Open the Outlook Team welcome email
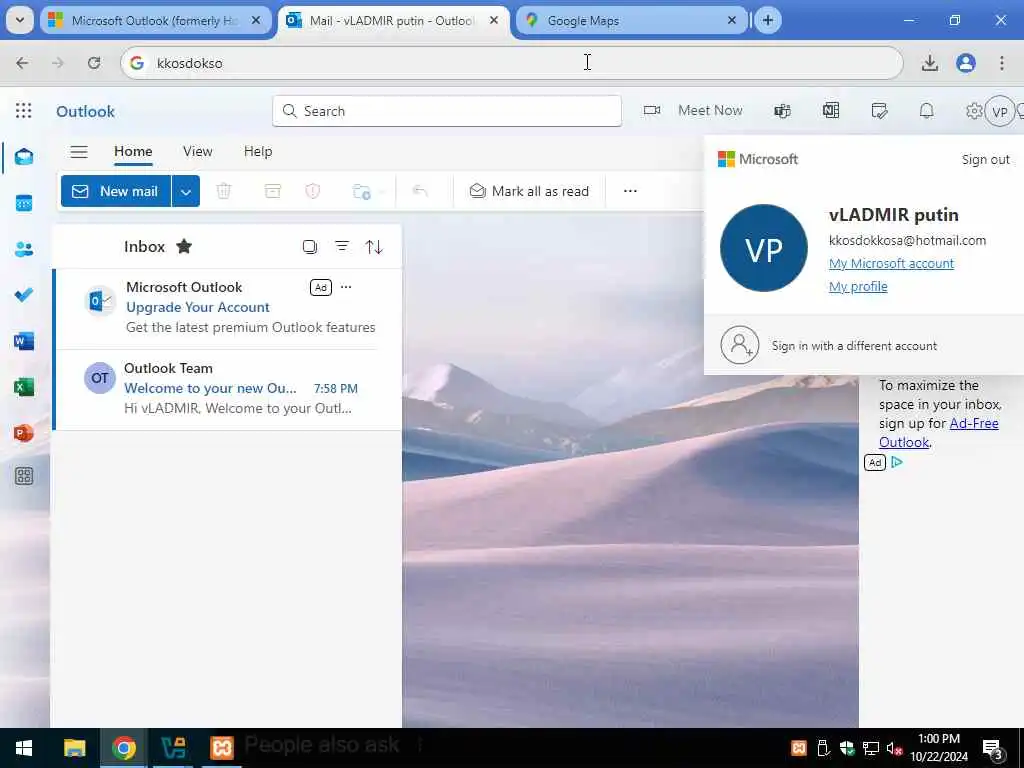This screenshot has height=768, width=1024. point(227,389)
